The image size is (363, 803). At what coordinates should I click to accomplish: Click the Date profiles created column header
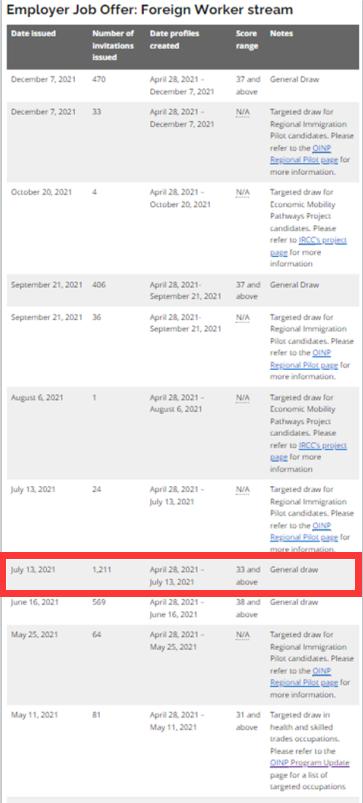(x=174, y=39)
